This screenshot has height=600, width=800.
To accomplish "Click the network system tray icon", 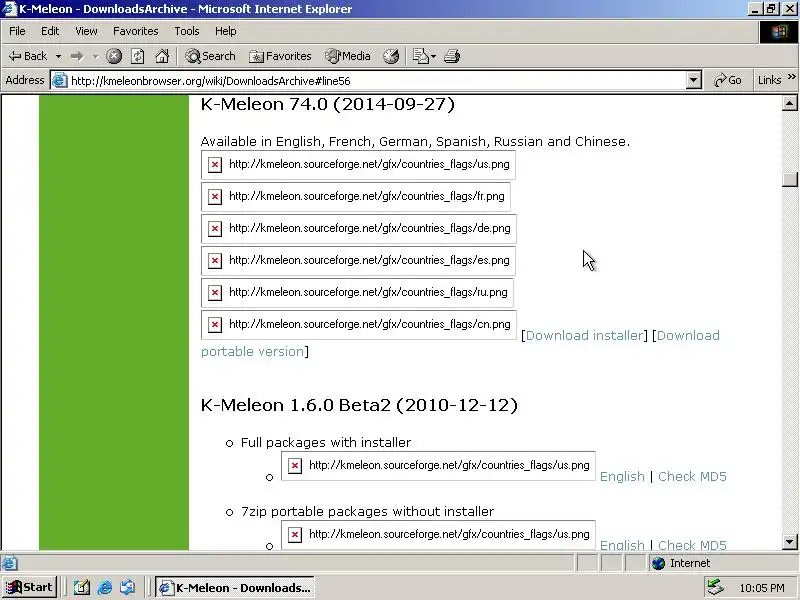I will [715, 588].
